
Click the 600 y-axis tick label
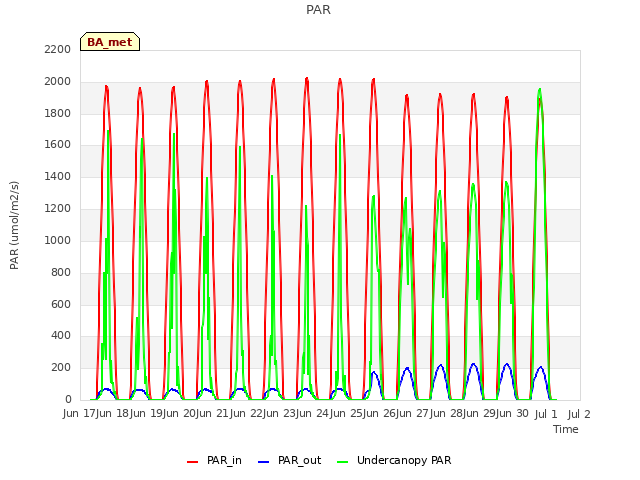coord(61,304)
